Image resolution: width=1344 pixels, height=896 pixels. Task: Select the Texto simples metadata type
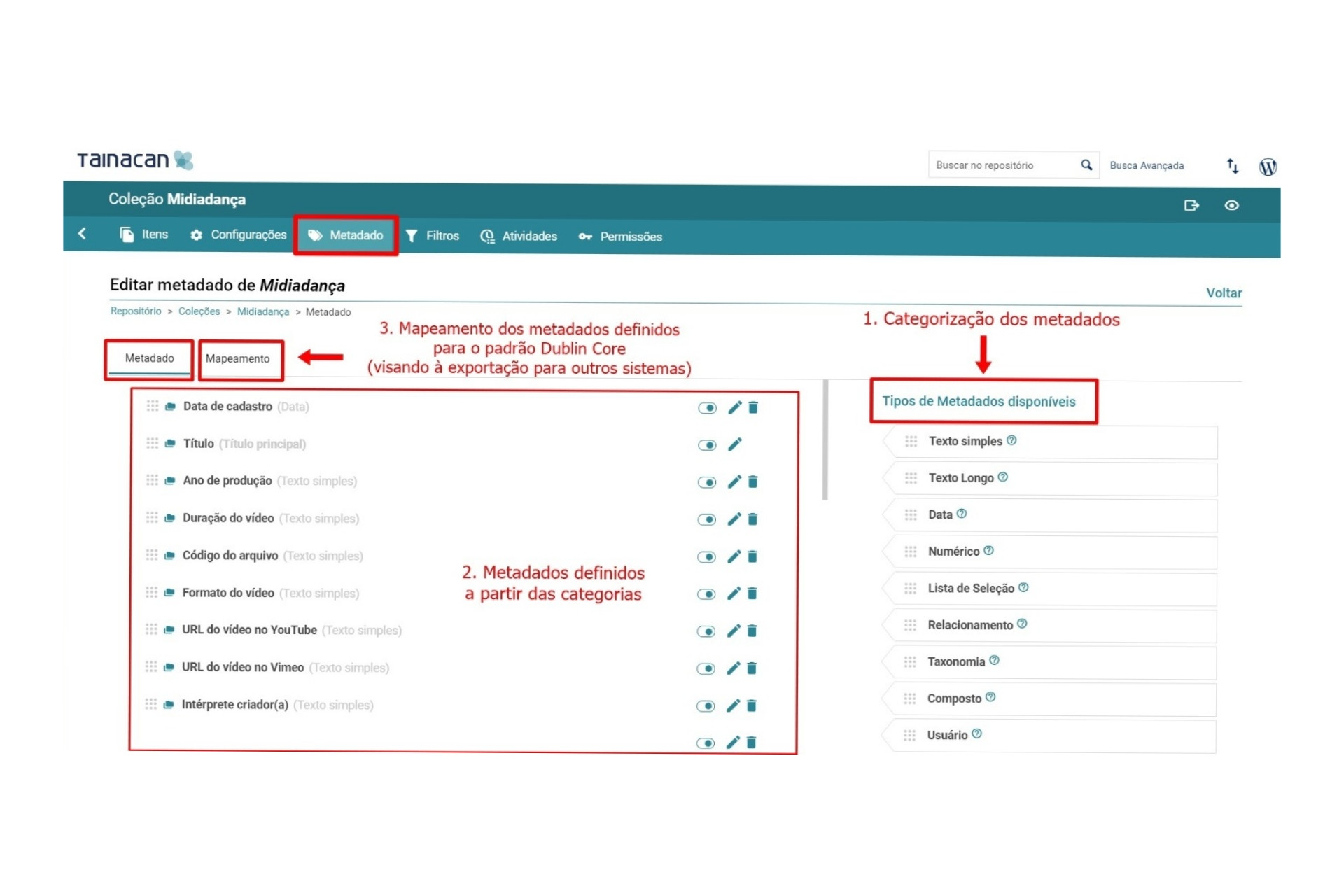pyautogui.click(x=966, y=441)
